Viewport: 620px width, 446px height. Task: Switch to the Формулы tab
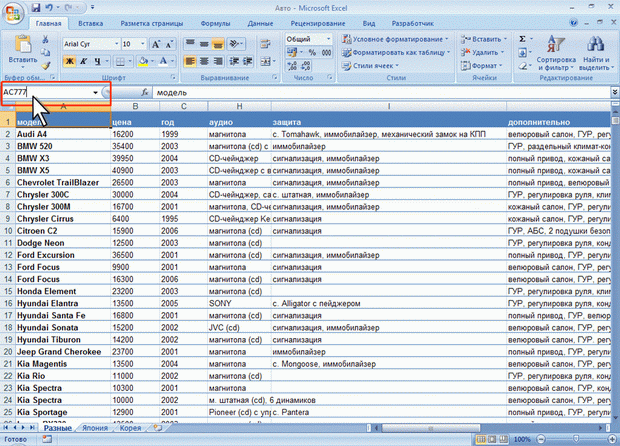[x=215, y=23]
